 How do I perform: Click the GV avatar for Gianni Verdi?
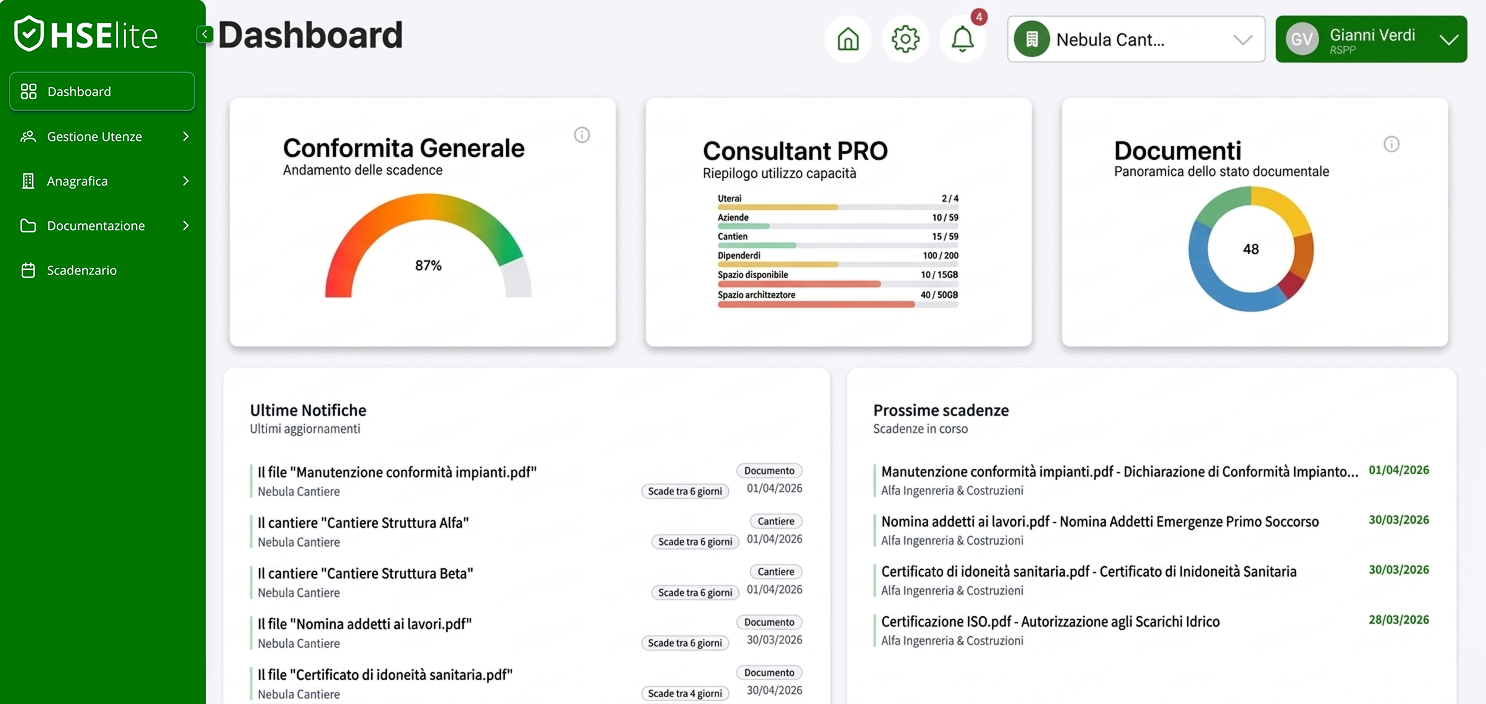click(x=1301, y=39)
